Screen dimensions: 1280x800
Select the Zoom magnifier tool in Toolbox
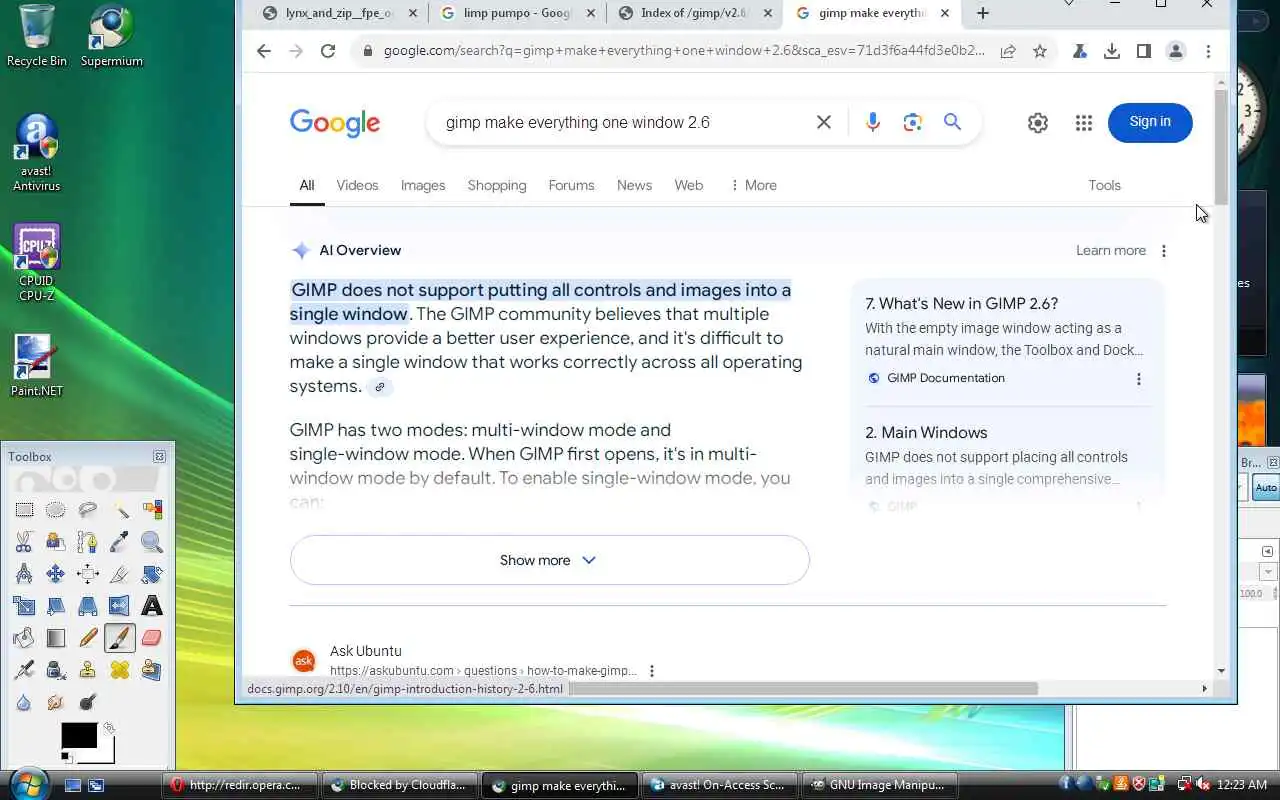coord(152,542)
